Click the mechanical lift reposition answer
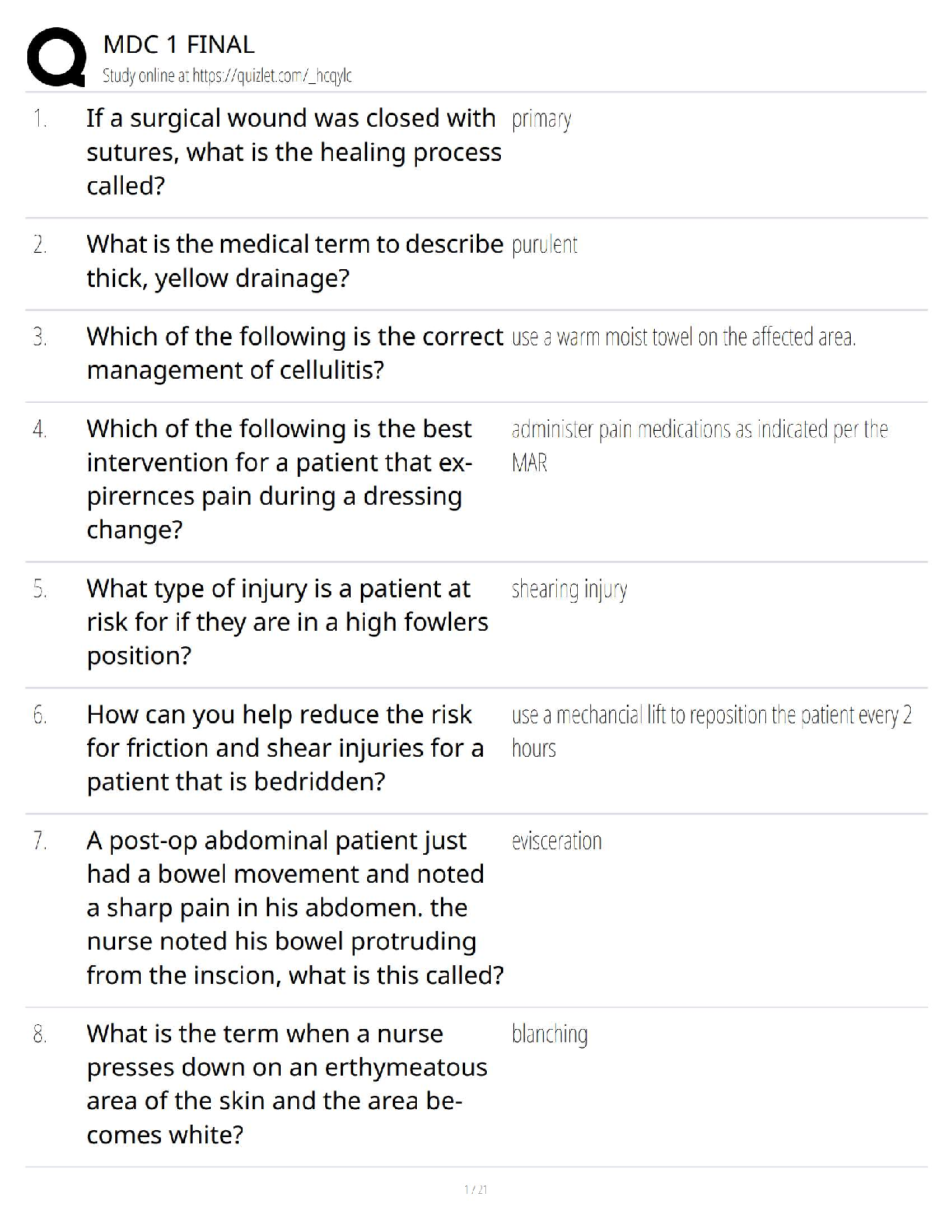 711,730
